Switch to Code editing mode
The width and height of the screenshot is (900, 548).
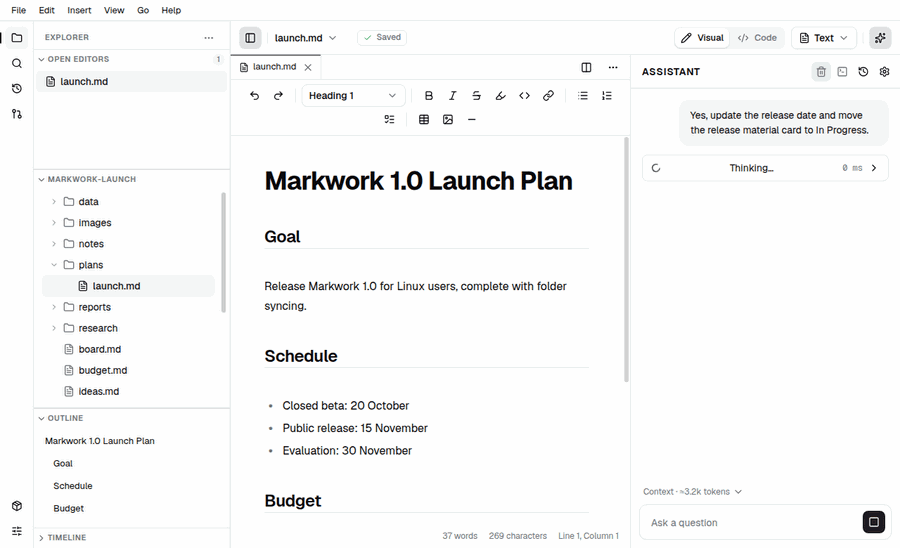tap(757, 38)
